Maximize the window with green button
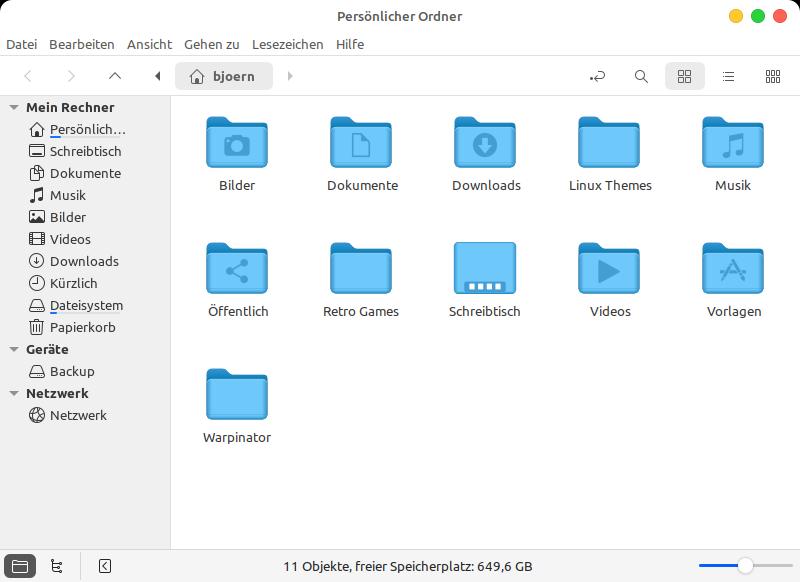 point(758,16)
